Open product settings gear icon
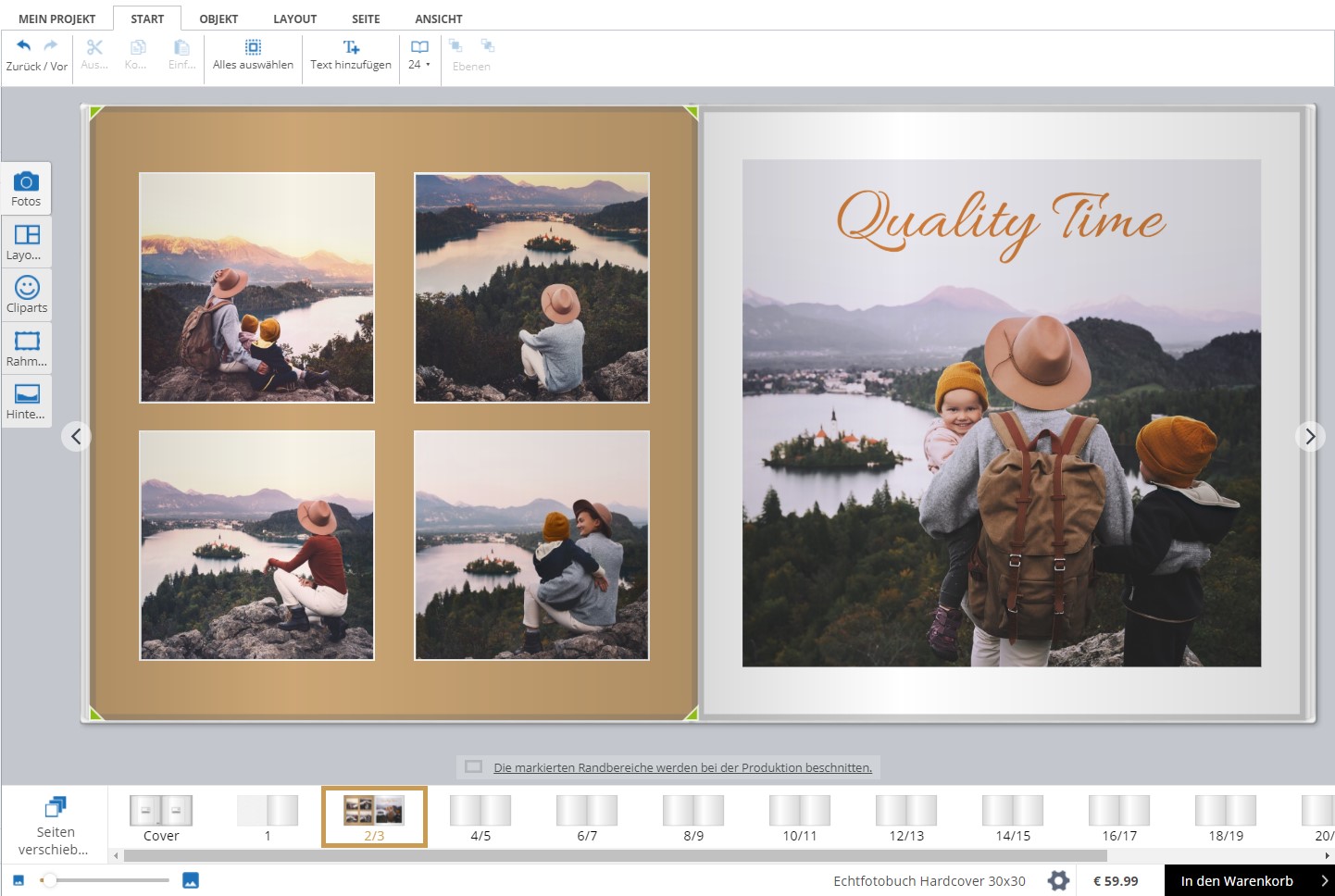This screenshot has height=896, width=1335. [x=1058, y=880]
